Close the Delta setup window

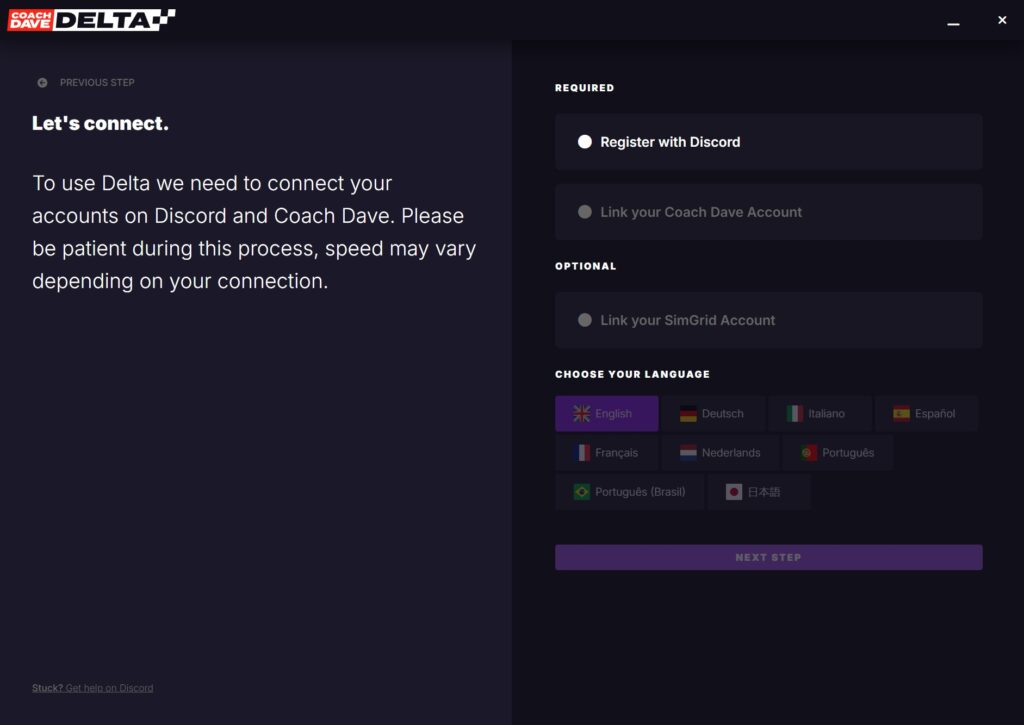pyautogui.click(x=1002, y=20)
